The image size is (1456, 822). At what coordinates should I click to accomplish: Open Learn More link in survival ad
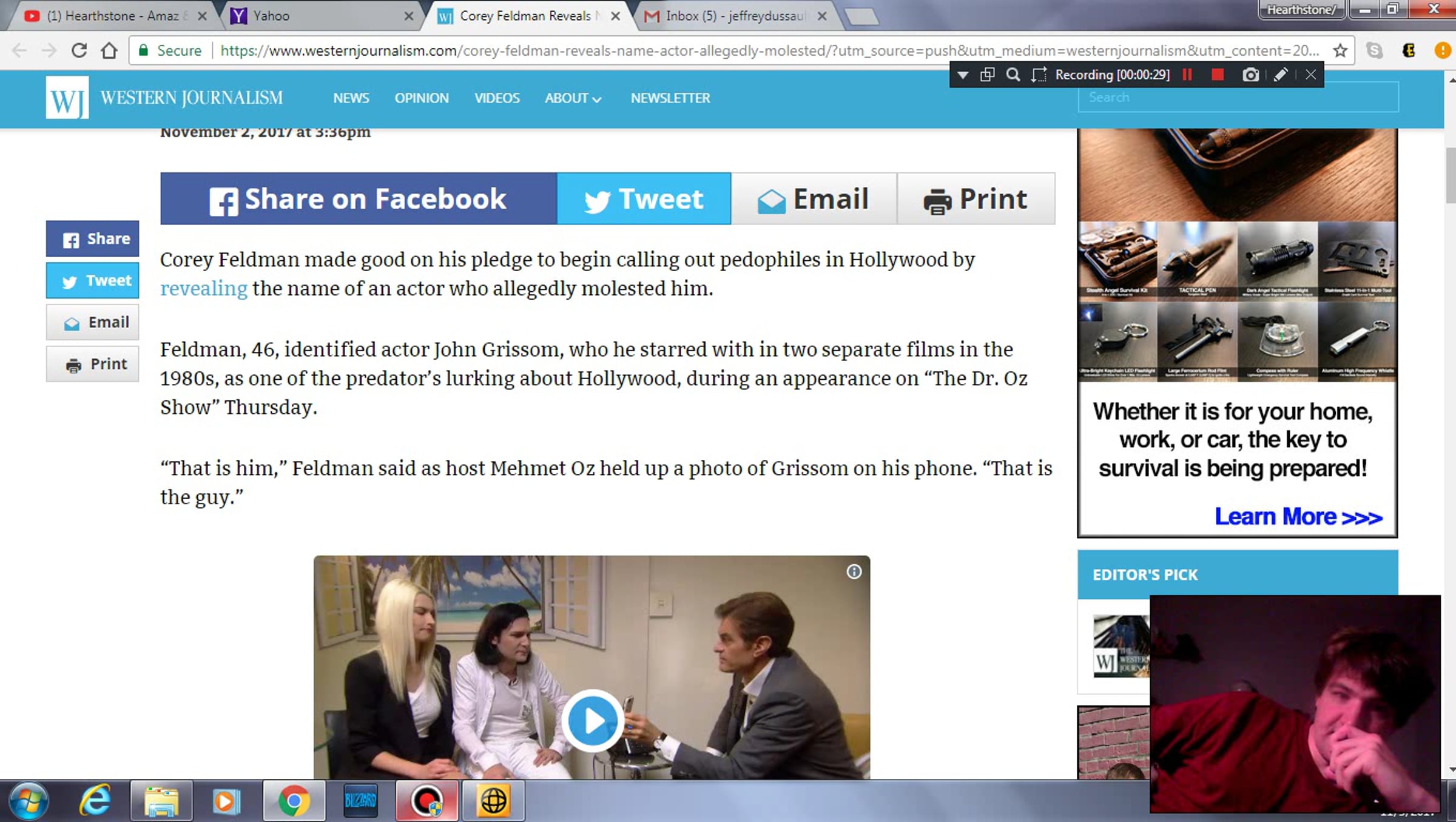pyautogui.click(x=1298, y=516)
